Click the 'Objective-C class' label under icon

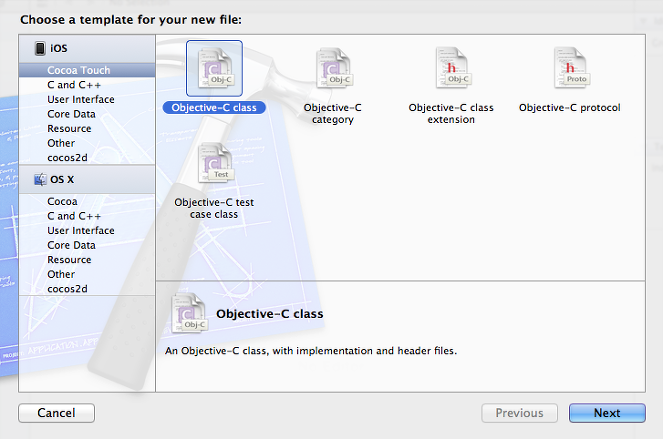click(x=214, y=107)
